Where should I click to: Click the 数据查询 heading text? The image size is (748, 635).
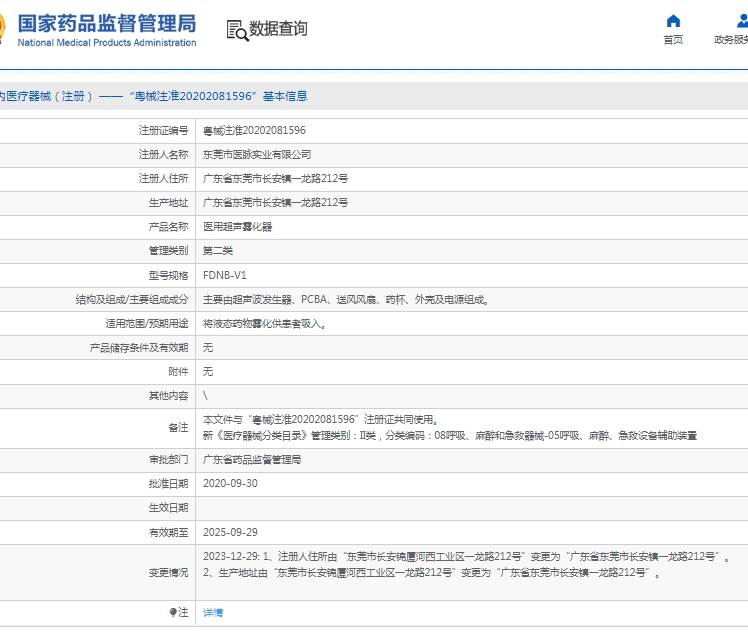coord(278,29)
